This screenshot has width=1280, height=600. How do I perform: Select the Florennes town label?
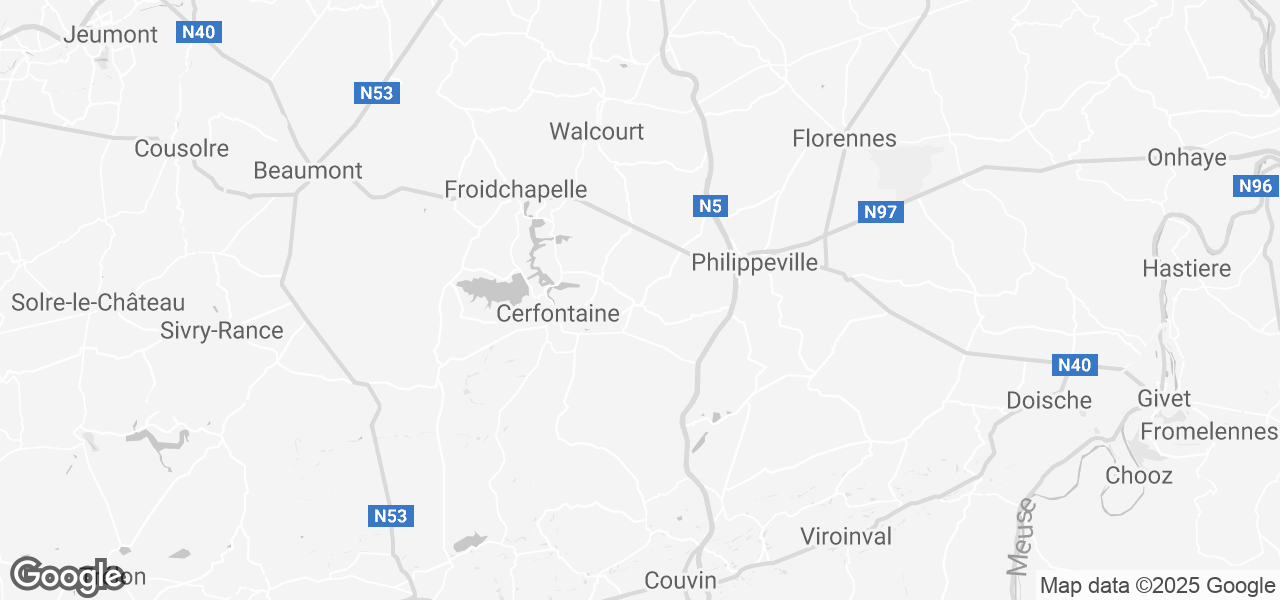pos(845,138)
